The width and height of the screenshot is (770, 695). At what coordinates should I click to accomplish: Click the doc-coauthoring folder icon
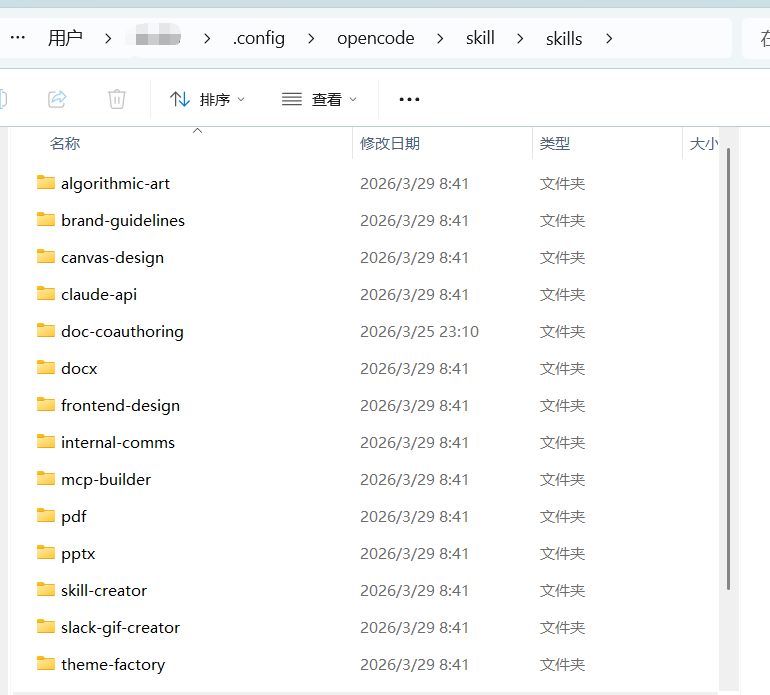[46, 331]
